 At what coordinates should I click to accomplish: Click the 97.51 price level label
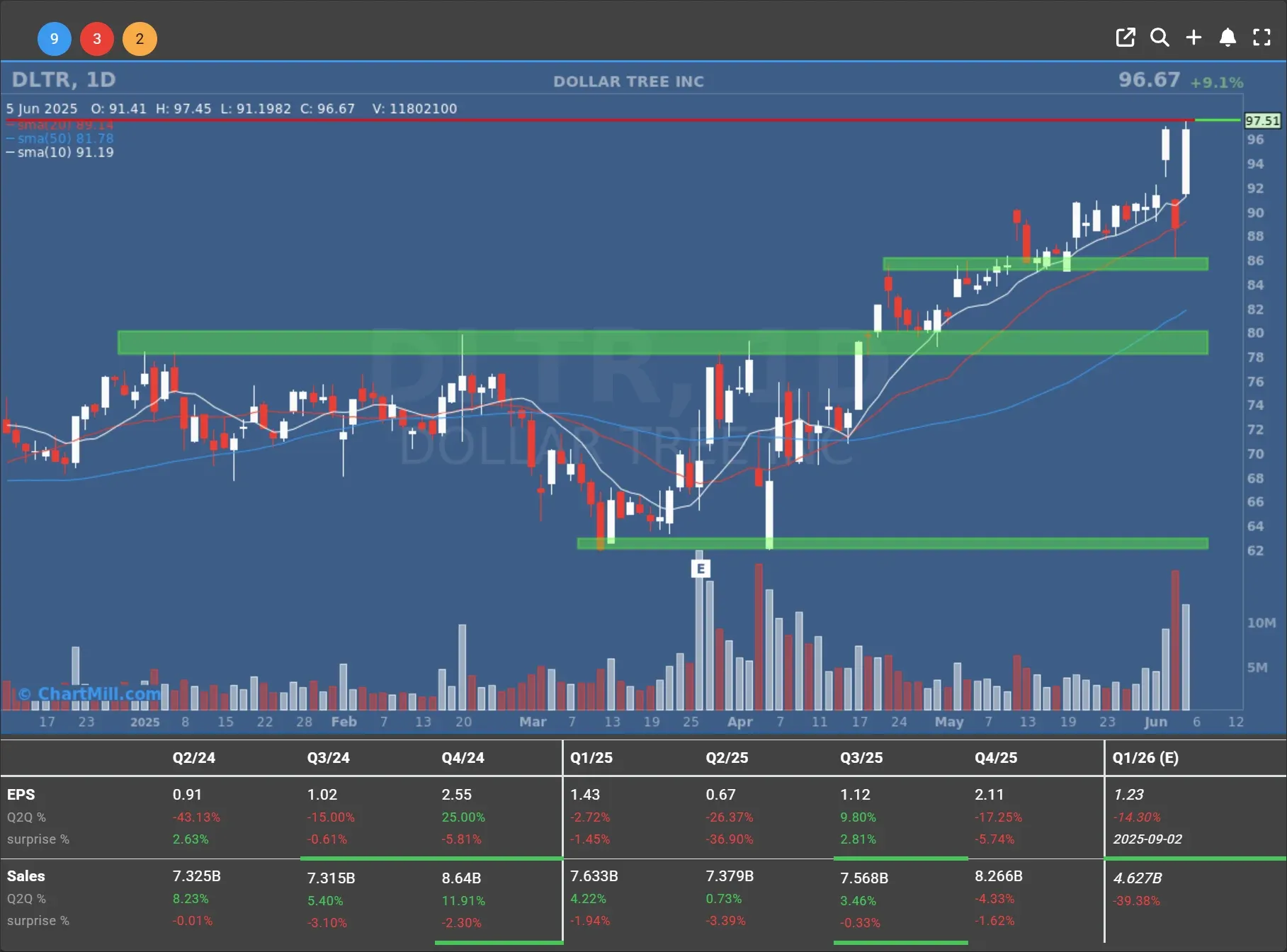point(1262,120)
